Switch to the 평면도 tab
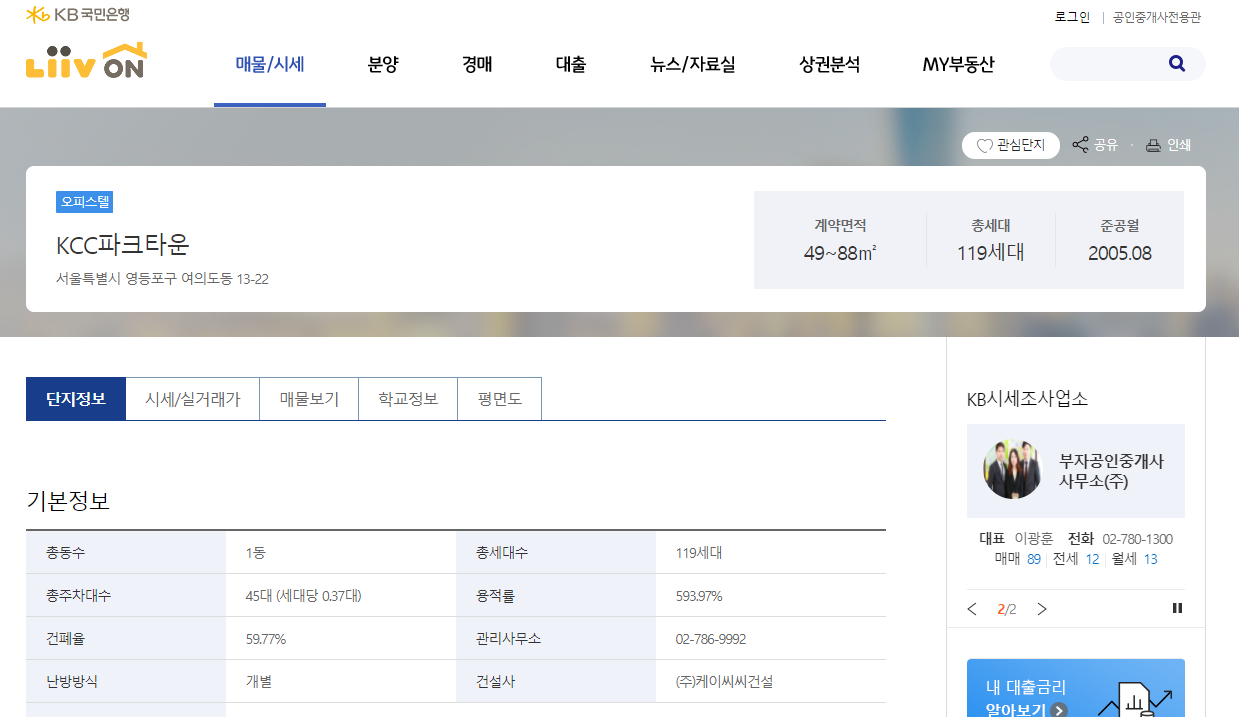Image resolution: width=1239 pixels, height=717 pixels. coord(500,399)
